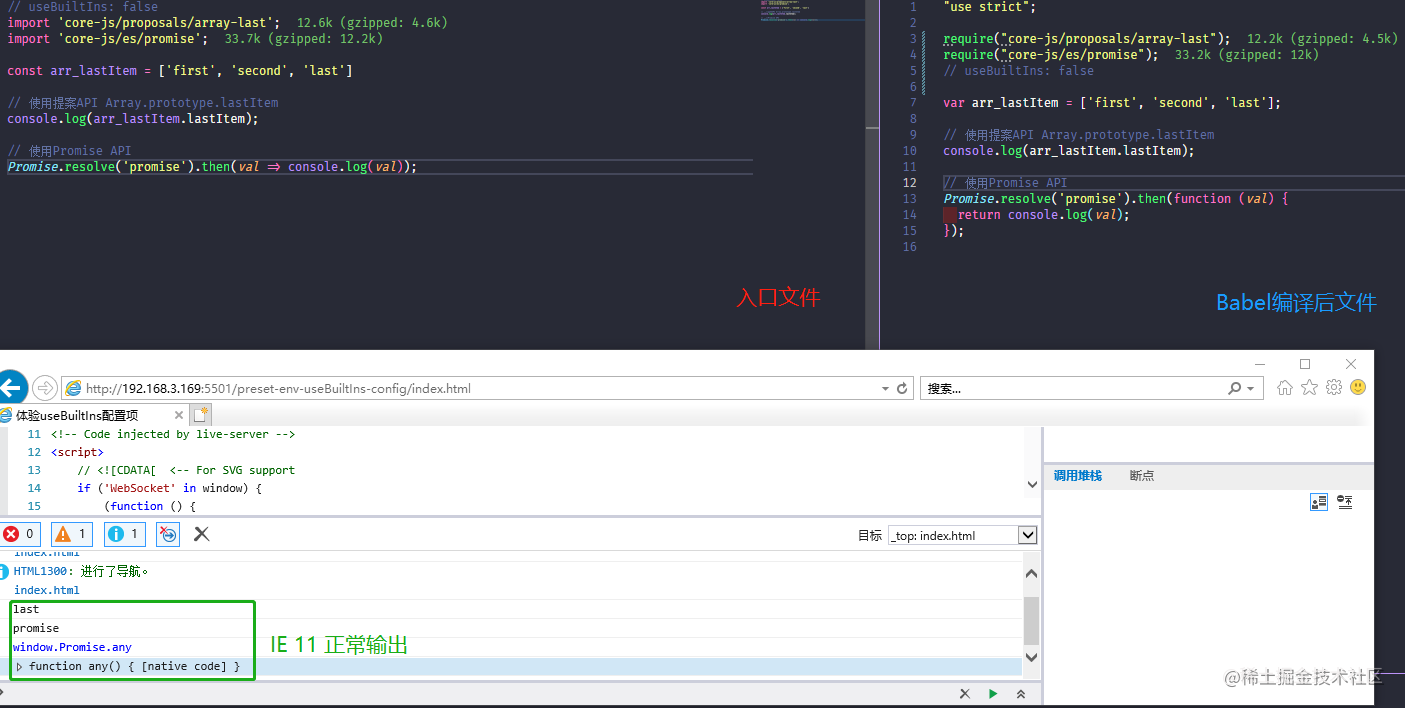This screenshot has height=708, width=1405.
Task: Toggle console warning messages filter
Action: (71, 534)
